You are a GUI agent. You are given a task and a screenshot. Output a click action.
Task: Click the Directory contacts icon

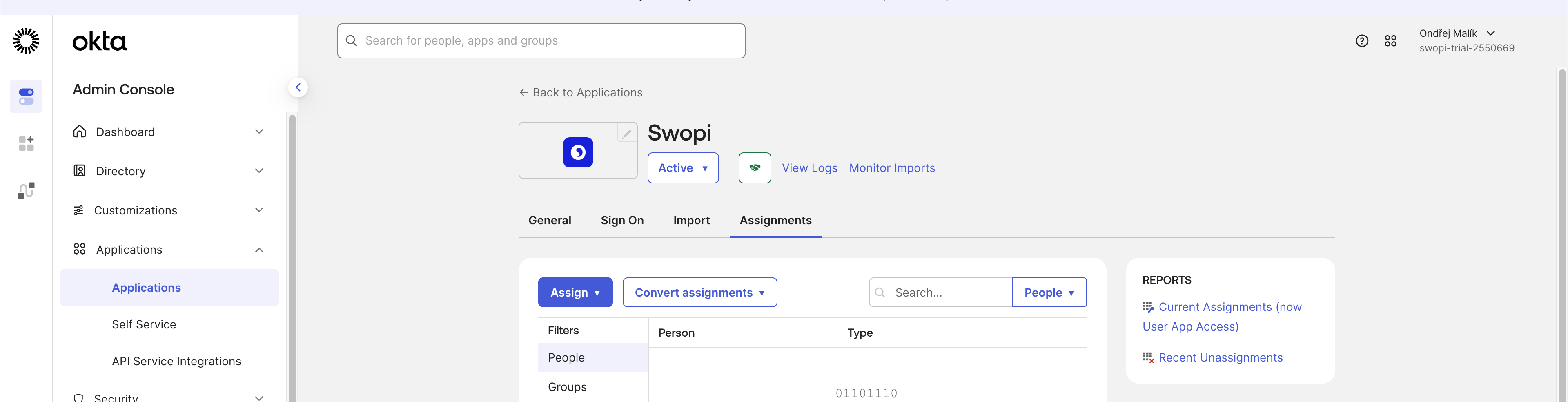click(80, 170)
